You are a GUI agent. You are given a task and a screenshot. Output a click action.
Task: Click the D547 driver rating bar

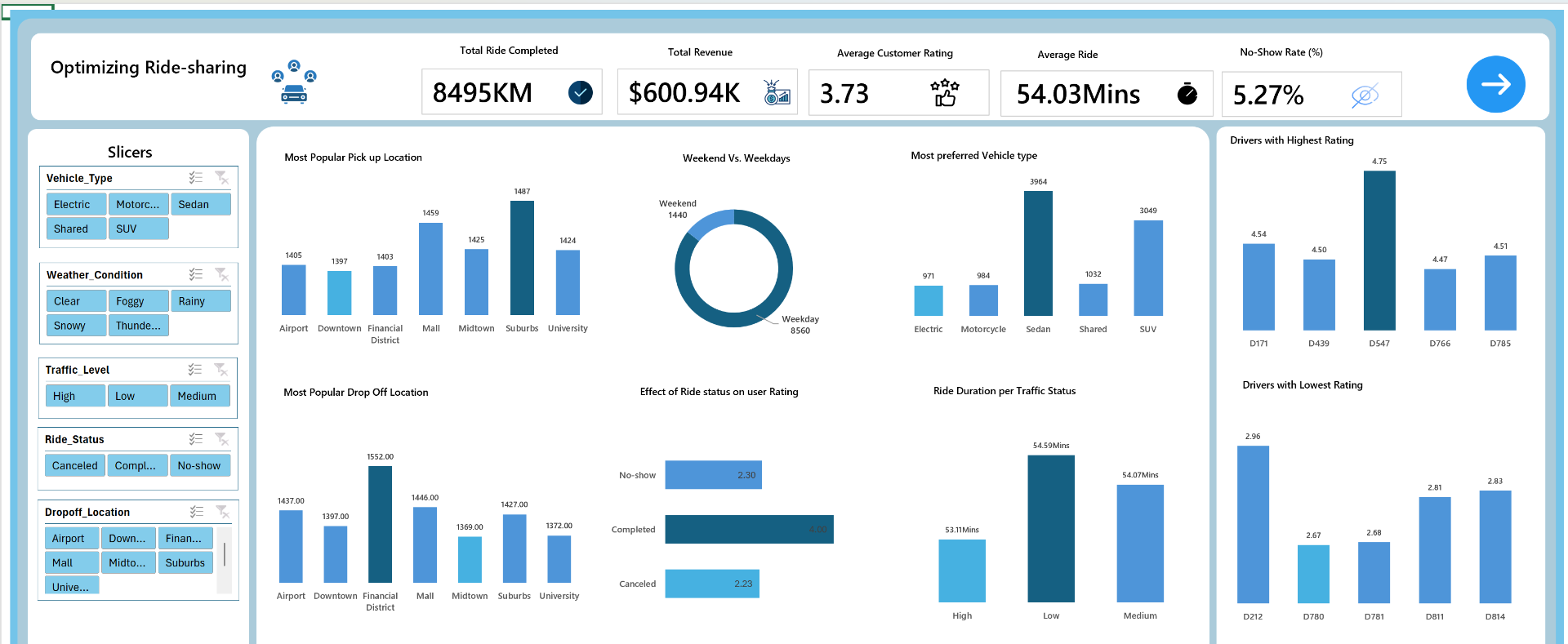[1379, 251]
